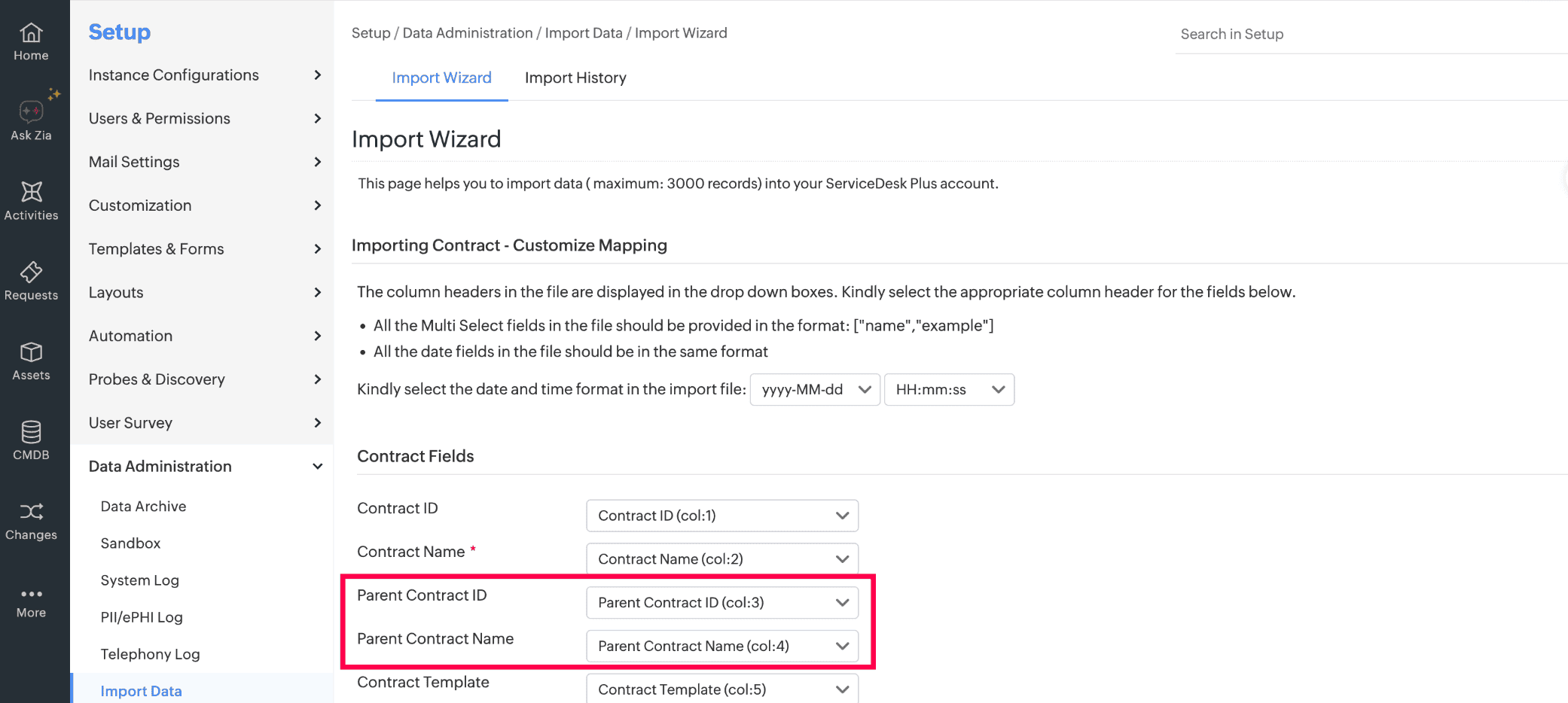Switch to the Import History tab
This screenshot has width=1568, height=703.
pyautogui.click(x=575, y=78)
